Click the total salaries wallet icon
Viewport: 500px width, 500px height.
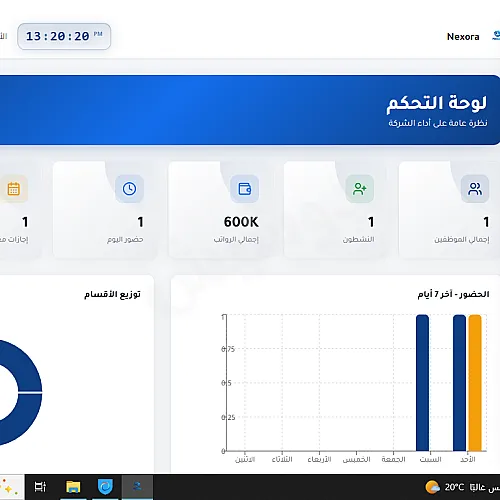(244, 189)
